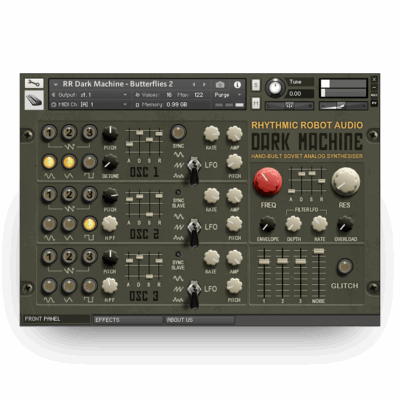This screenshot has width=400, height=400.
Task: Enable OSC 1 sine wave button
Action: (x=49, y=162)
